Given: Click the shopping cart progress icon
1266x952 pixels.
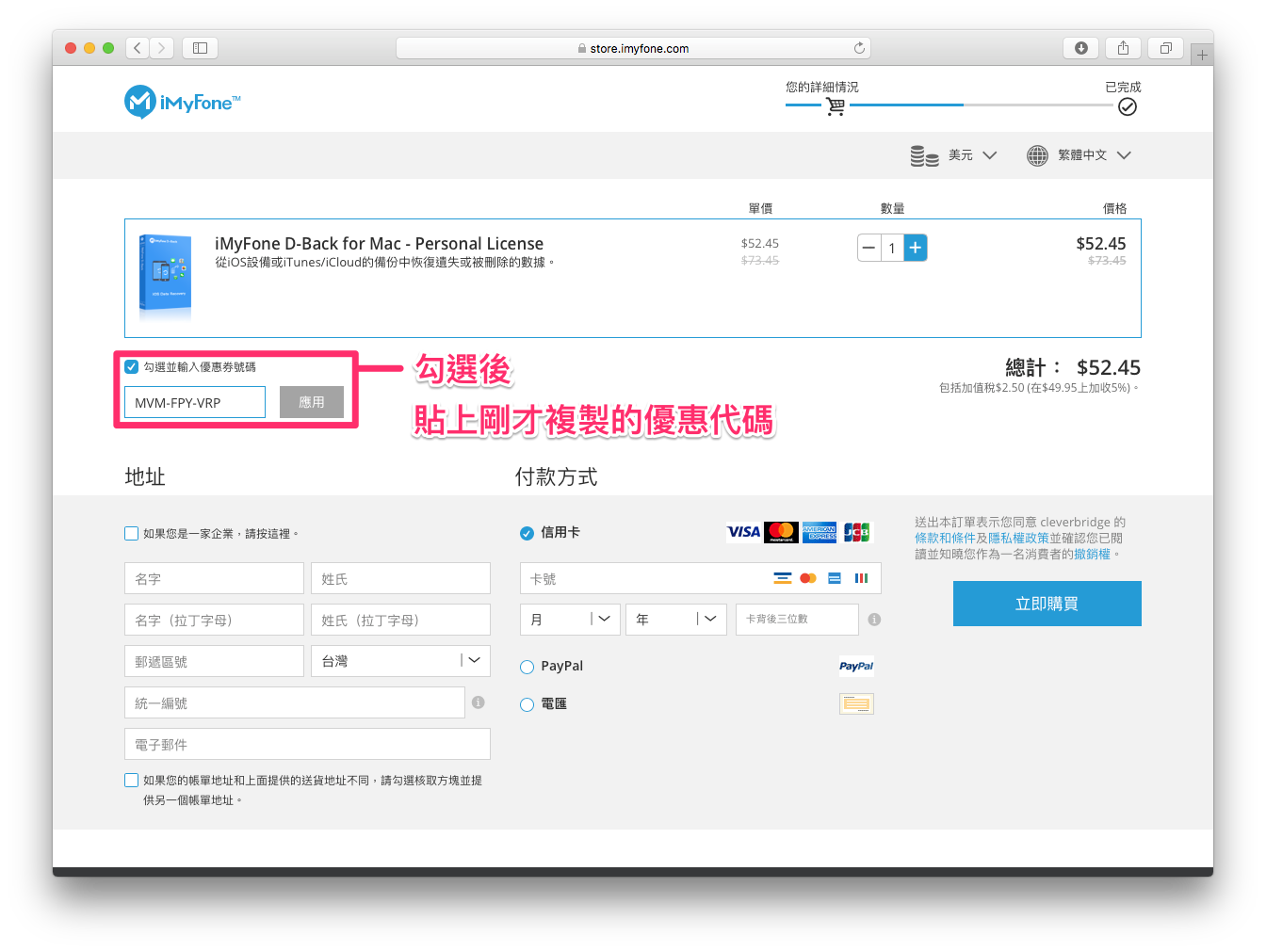Looking at the screenshot, I should (x=835, y=106).
